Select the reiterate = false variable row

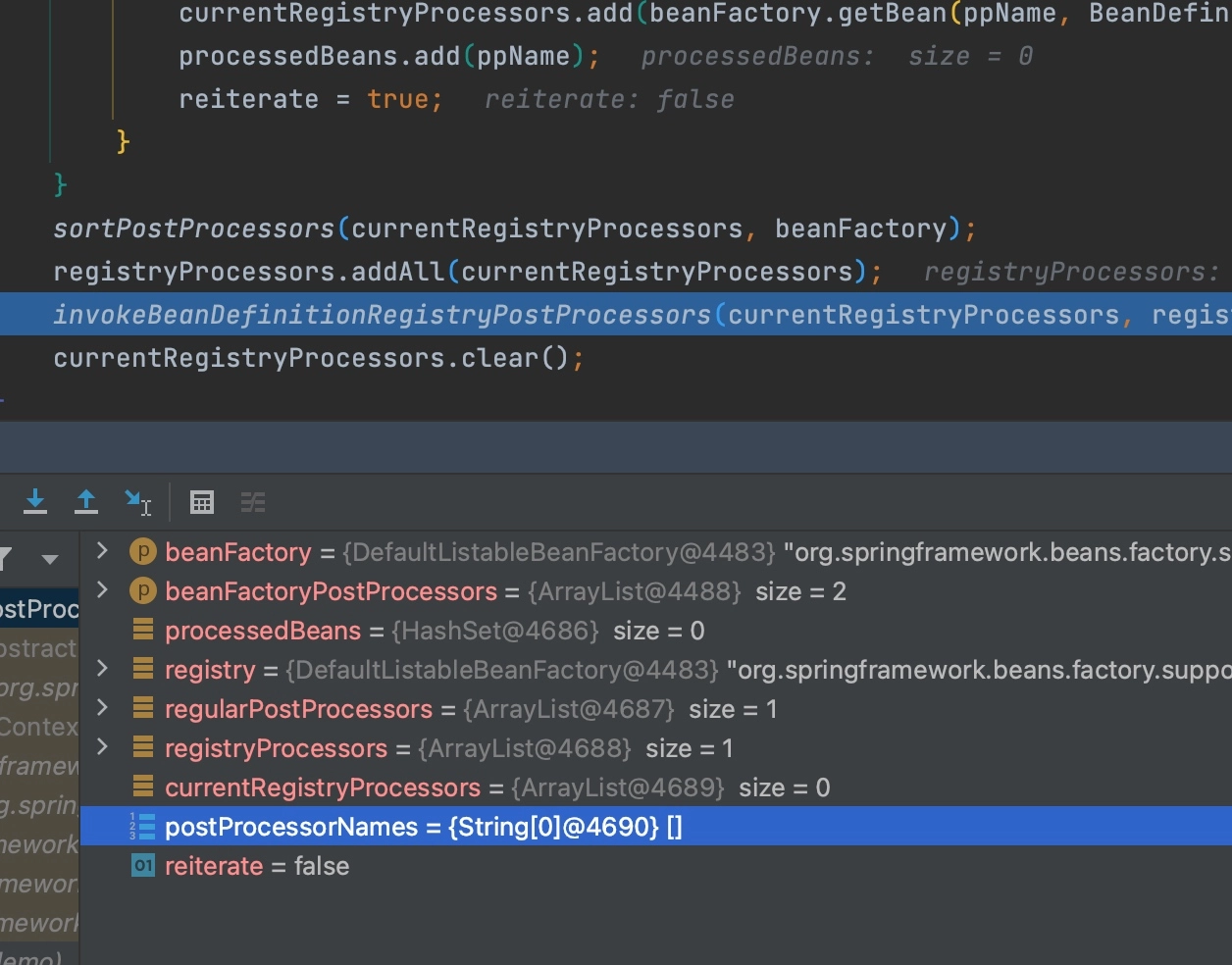click(x=655, y=866)
